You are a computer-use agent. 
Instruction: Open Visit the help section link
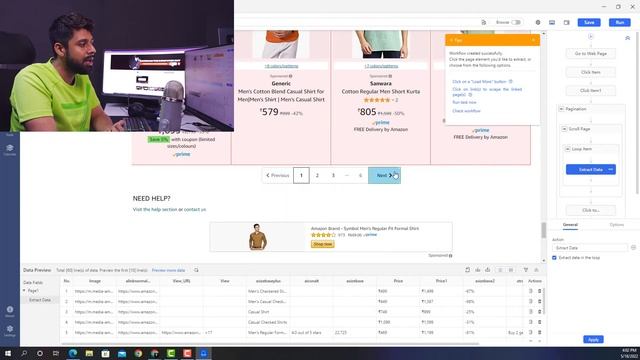155,209
